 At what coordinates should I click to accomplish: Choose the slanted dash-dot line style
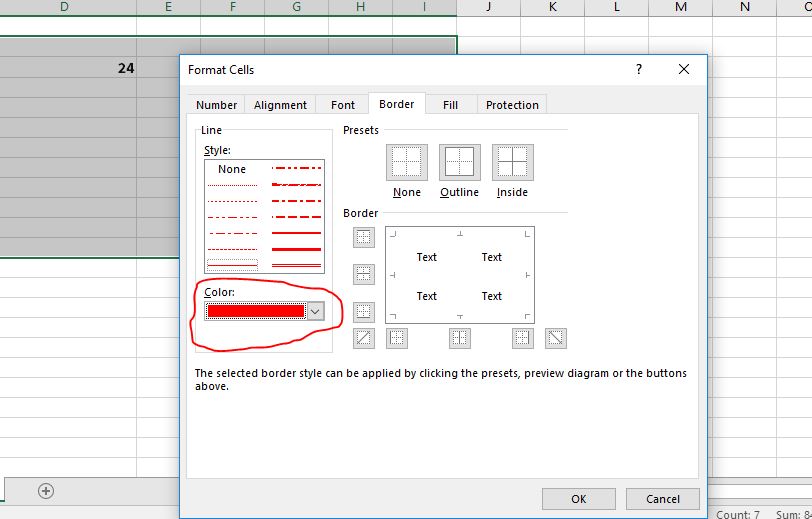(297, 184)
